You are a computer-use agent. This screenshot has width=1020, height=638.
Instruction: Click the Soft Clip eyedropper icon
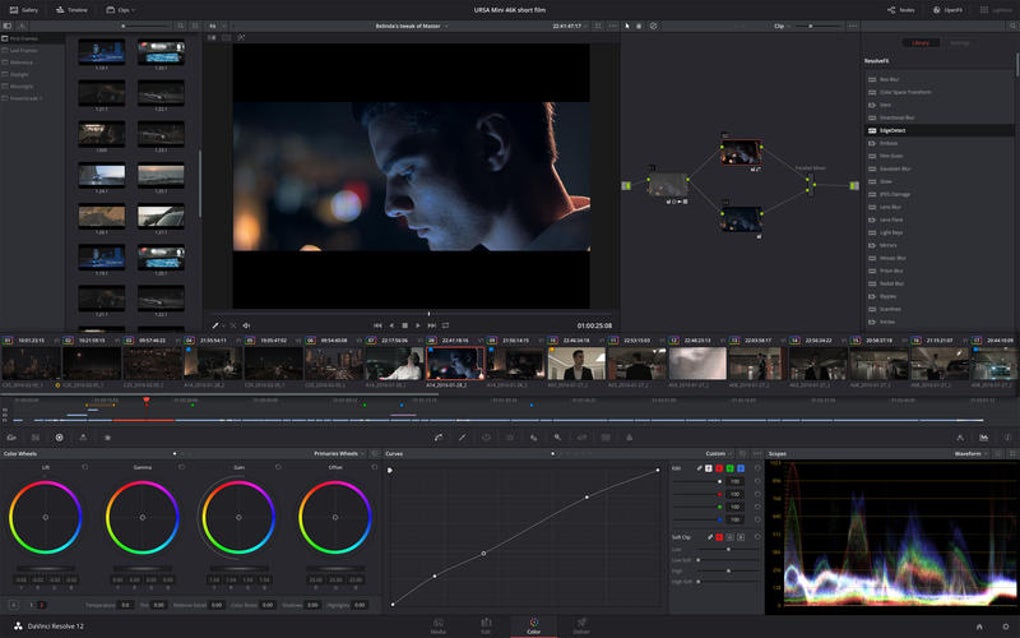(711, 536)
